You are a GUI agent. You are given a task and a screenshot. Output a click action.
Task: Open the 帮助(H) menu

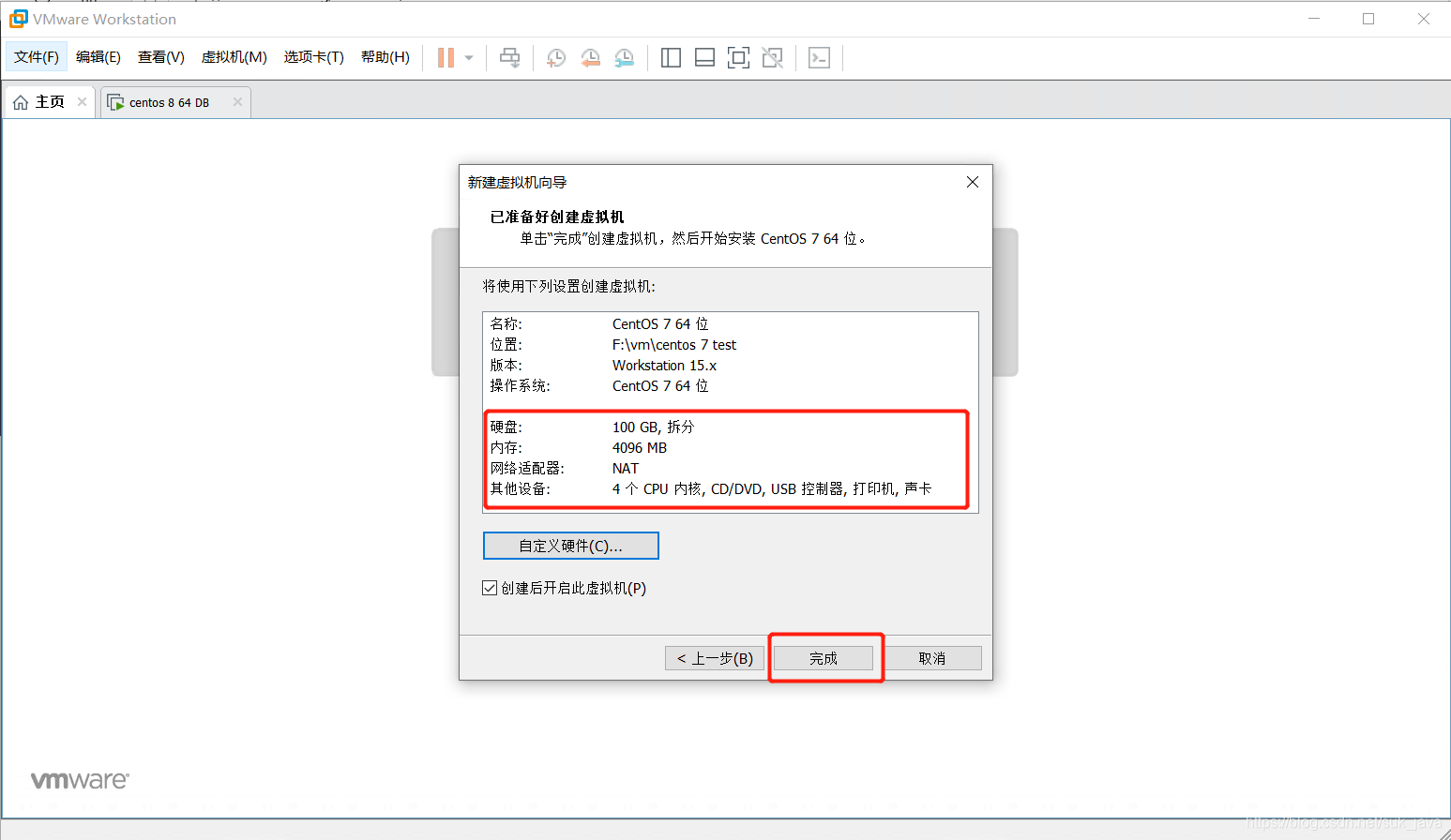(385, 56)
